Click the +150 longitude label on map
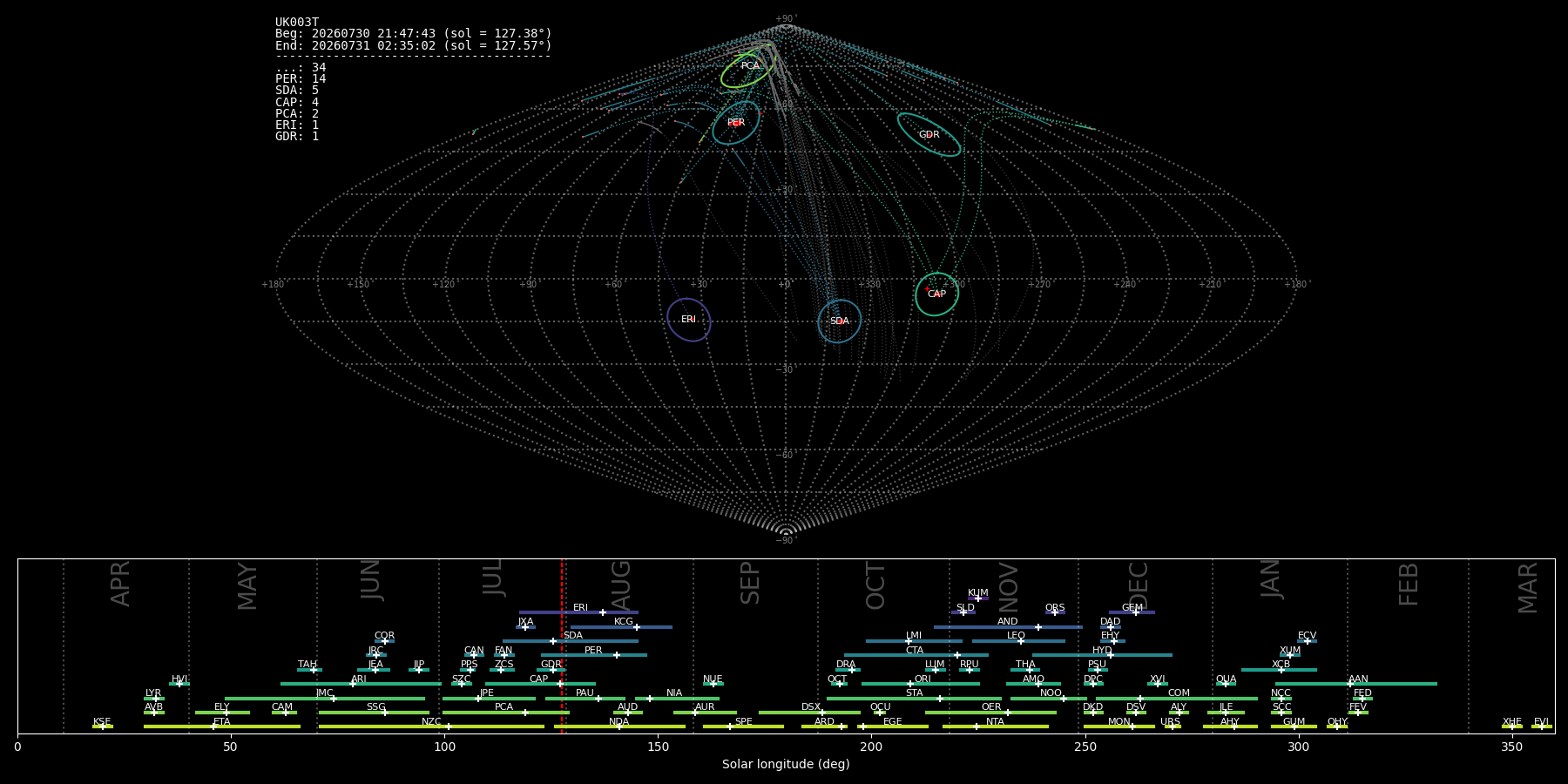The image size is (1568, 784). (x=358, y=285)
